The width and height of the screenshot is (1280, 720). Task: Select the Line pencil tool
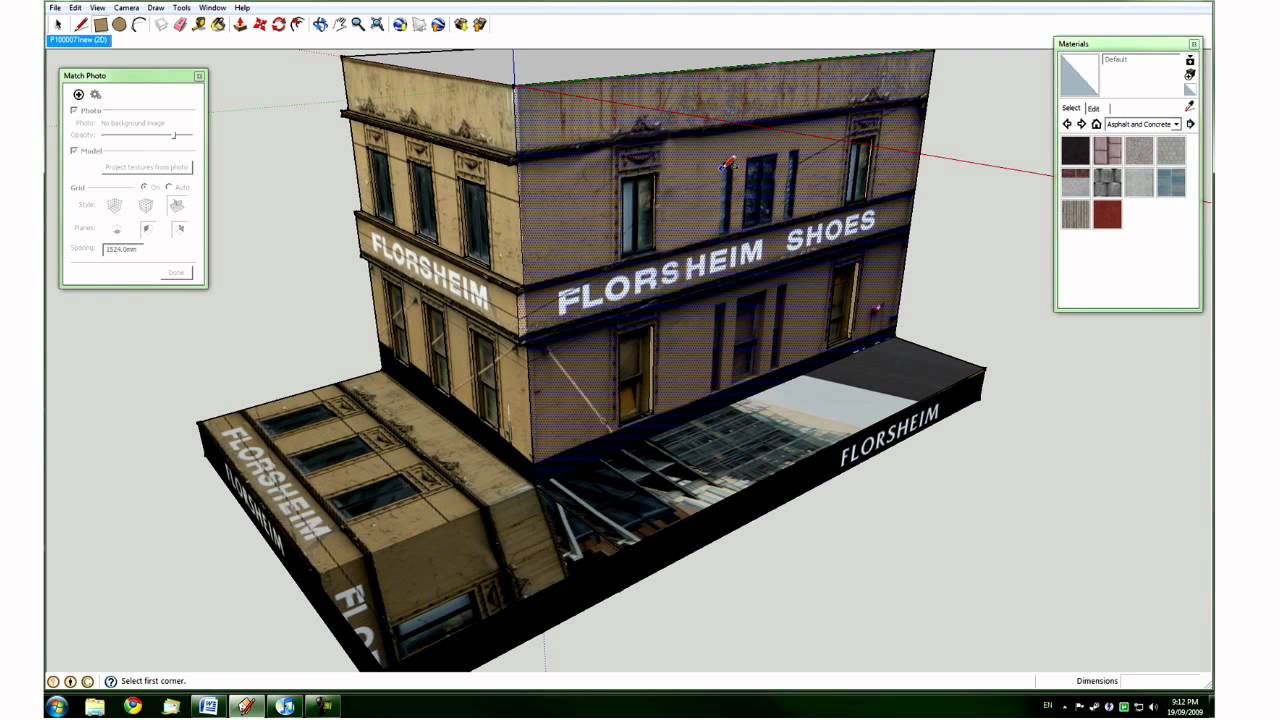[80, 24]
